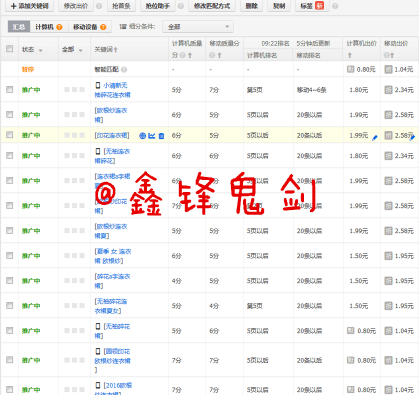Click help icon beside 智能匹配

124,69
